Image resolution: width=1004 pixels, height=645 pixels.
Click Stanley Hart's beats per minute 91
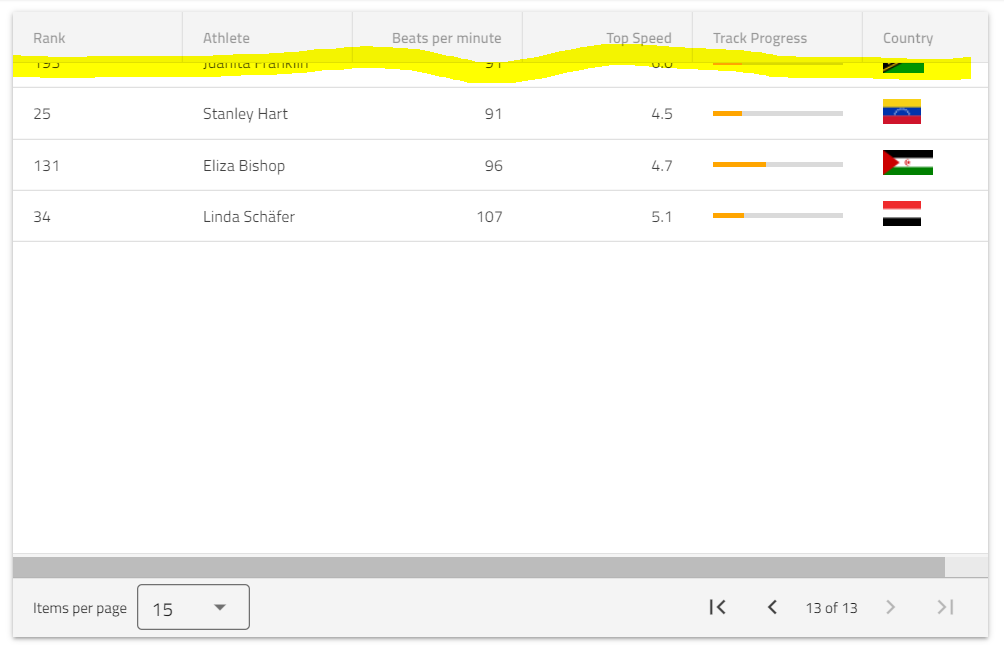click(493, 113)
